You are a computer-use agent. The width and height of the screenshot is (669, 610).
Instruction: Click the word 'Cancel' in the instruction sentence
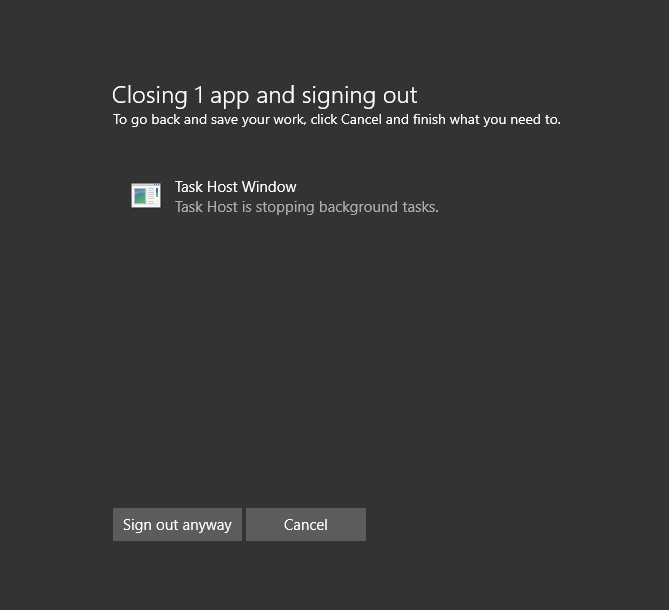point(361,119)
